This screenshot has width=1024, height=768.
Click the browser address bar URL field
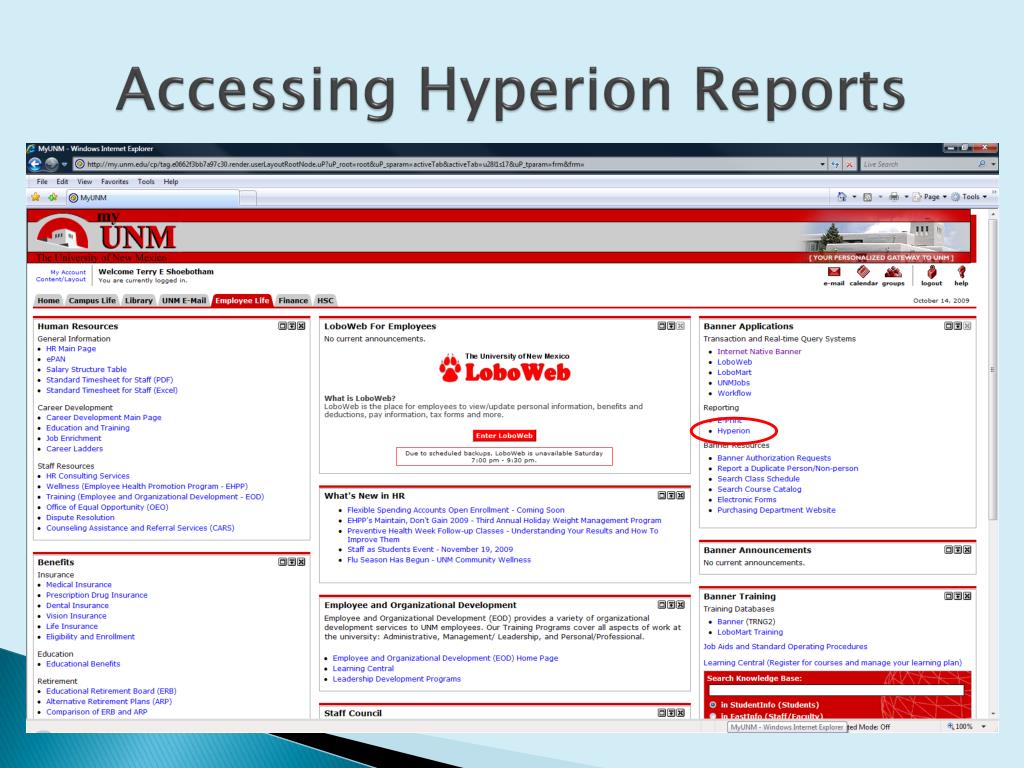click(x=445, y=165)
